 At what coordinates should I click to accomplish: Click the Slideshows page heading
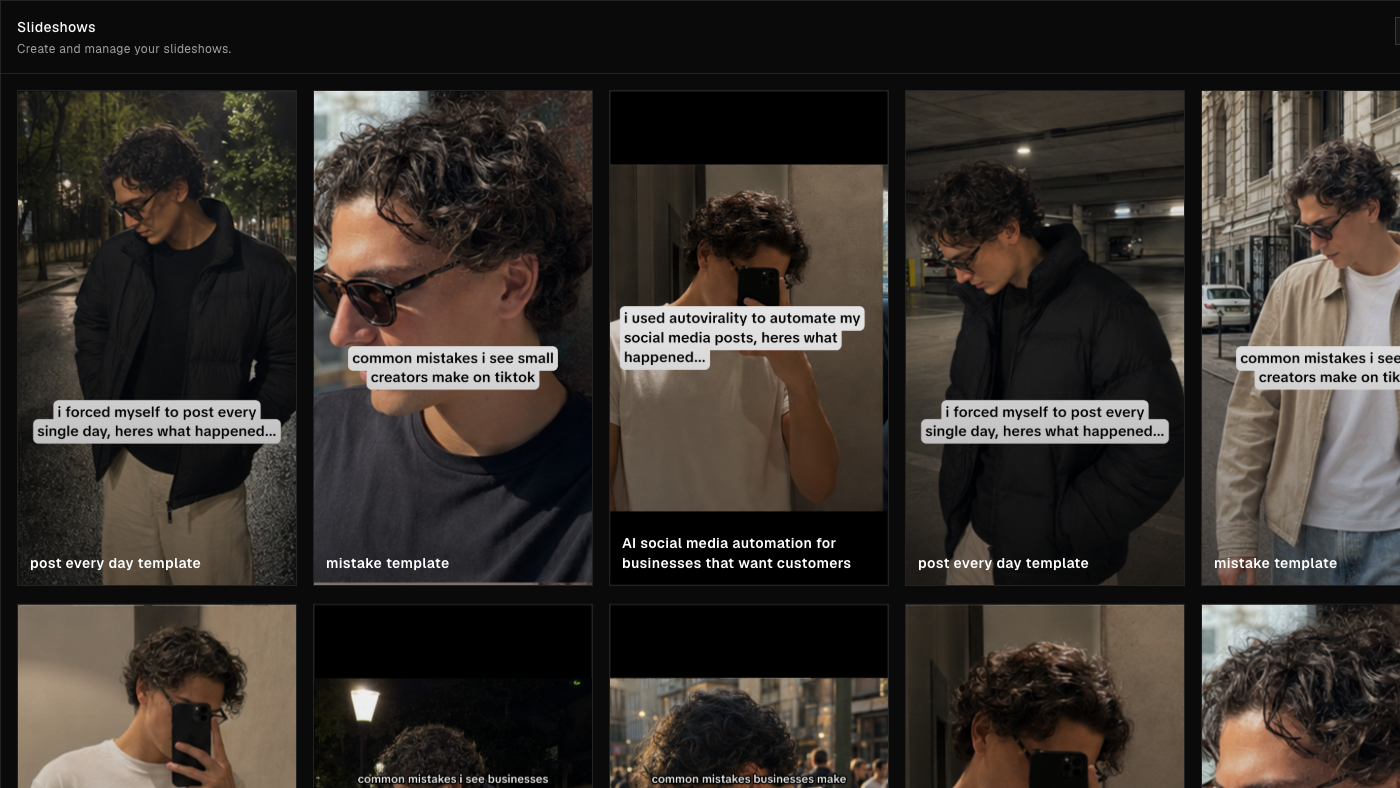(56, 27)
